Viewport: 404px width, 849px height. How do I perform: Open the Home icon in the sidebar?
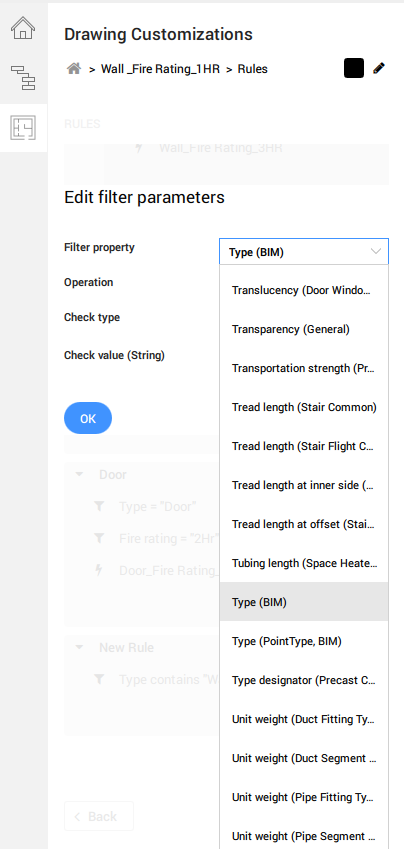click(23, 28)
